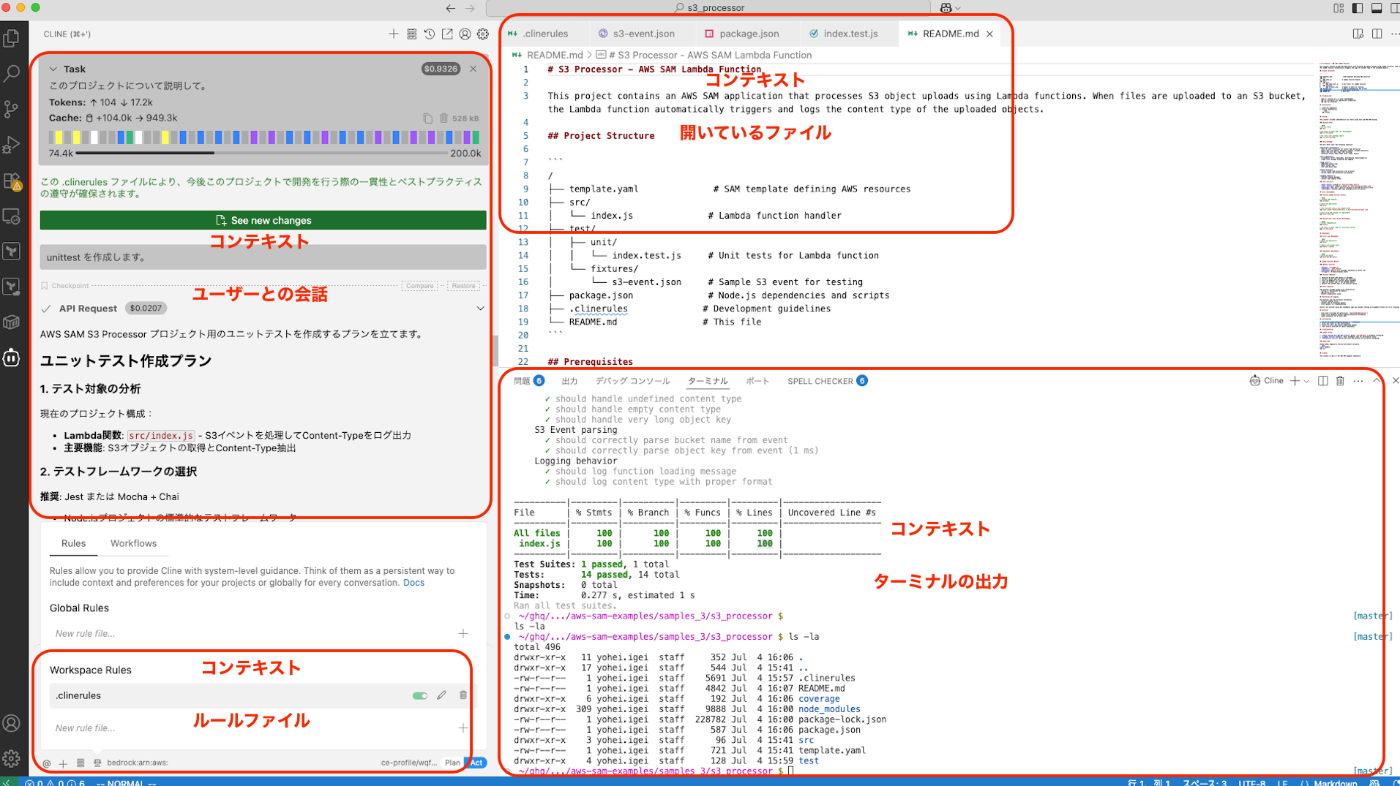Open the Docs link in Rules

coord(414,582)
